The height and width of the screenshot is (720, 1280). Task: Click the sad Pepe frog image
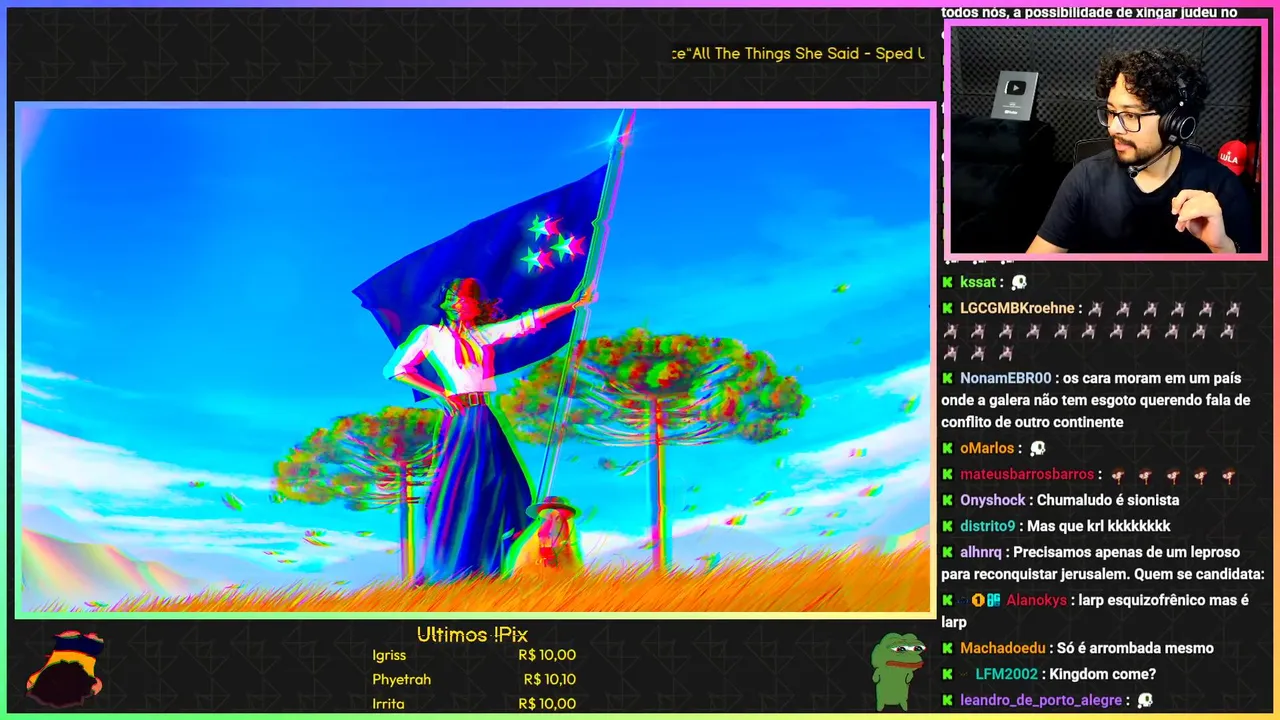tap(898, 670)
